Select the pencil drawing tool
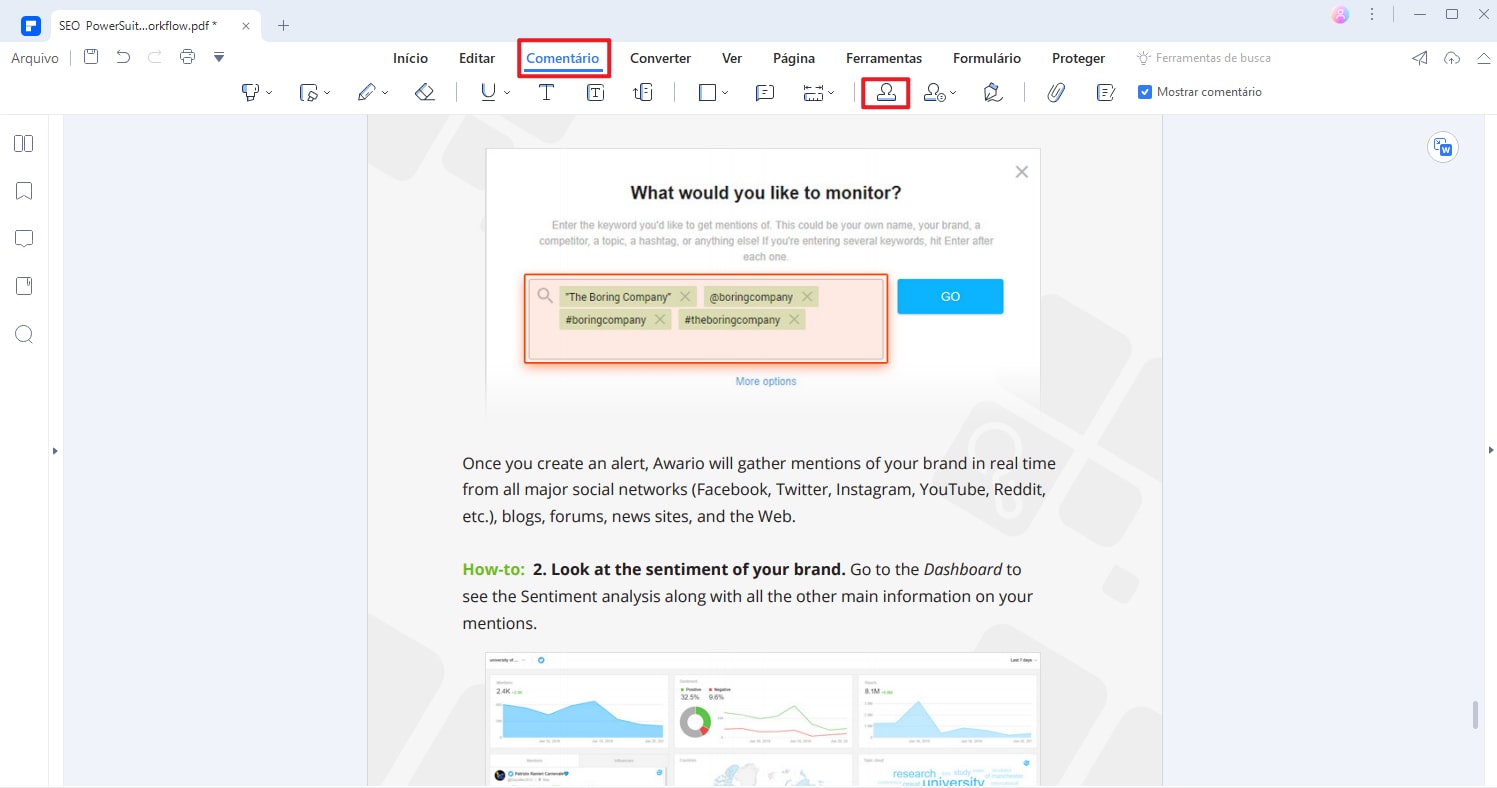Image resolution: width=1497 pixels, height=788 pixels. tap(366, 92)
